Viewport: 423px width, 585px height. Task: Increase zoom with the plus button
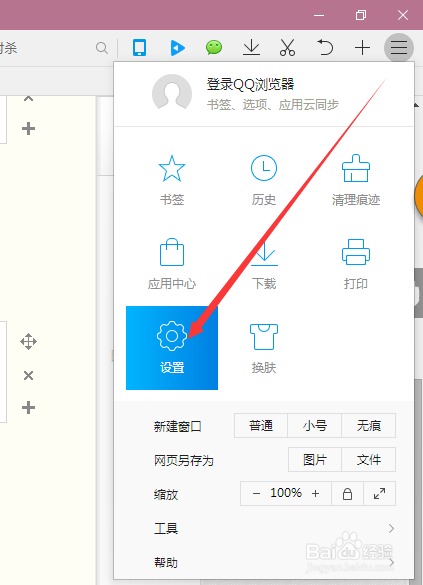click(x=316, y=494)
